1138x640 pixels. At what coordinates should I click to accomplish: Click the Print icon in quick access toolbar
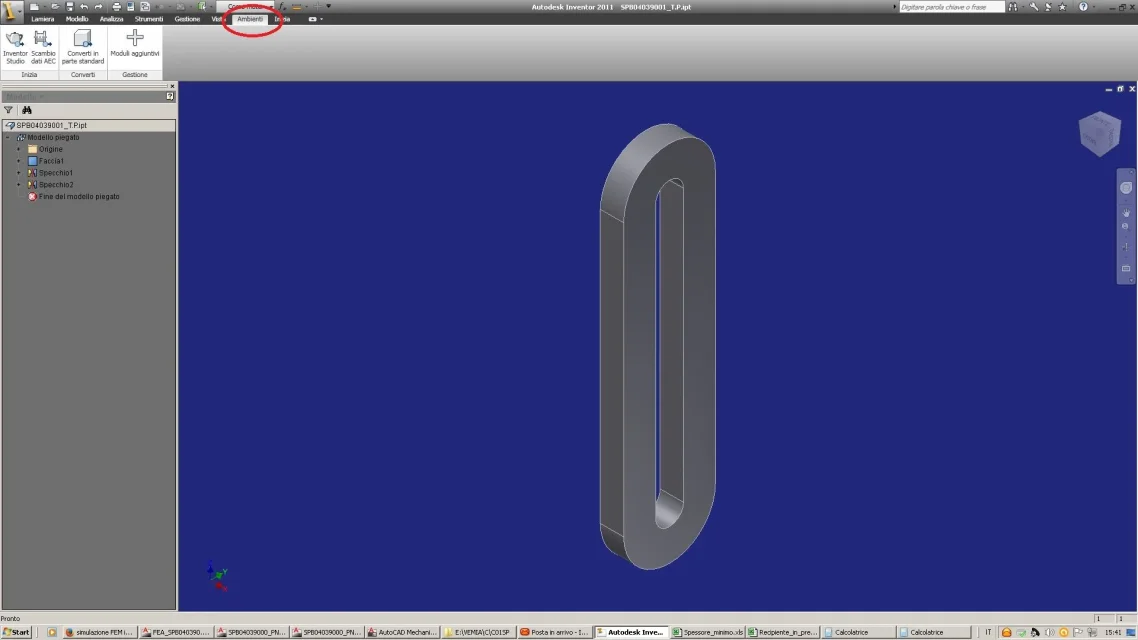116,7
